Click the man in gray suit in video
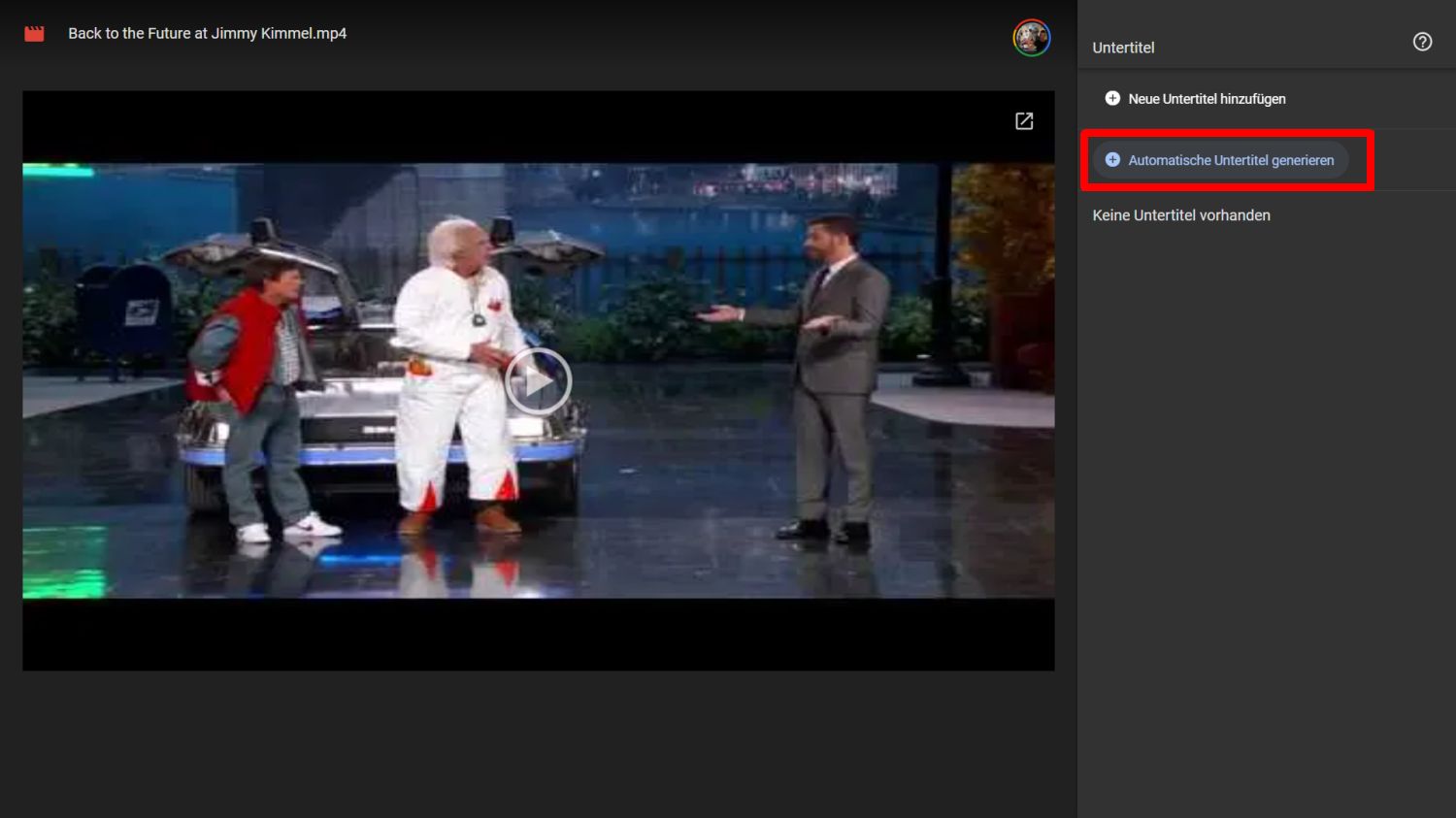This screenshot has height=818, width=1456. [x=835, y=369]
